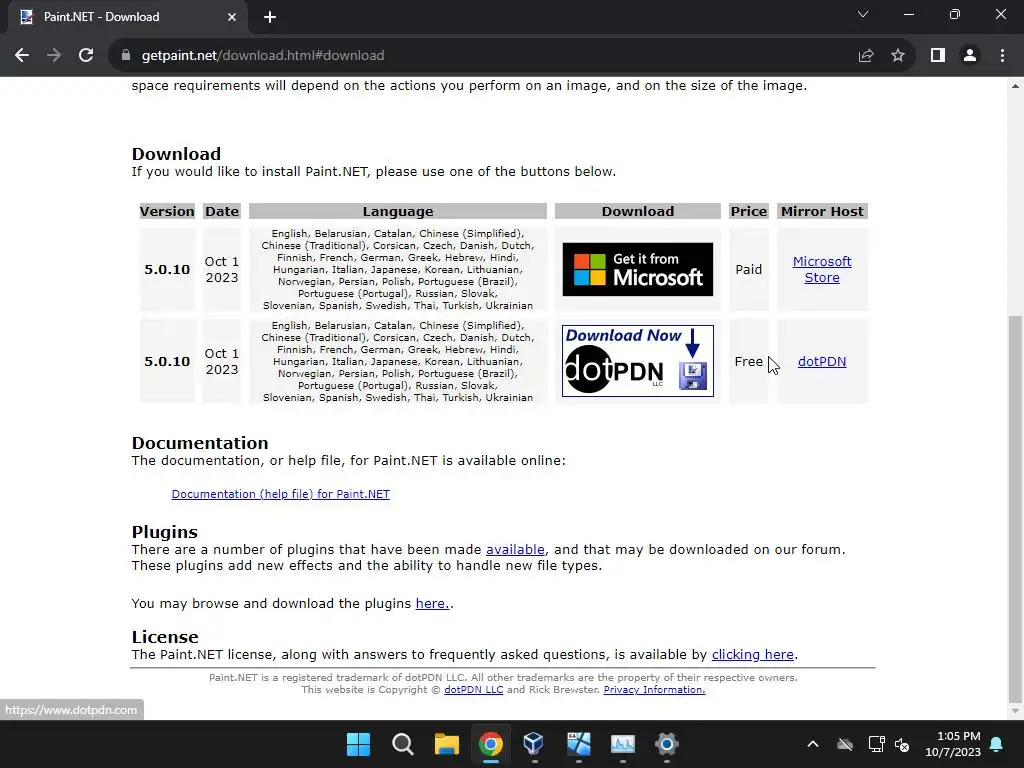This screenshot has height=768, width=1024.
Task: Open the Resource Monitor graph taskbar icon
Action: click(x=622, y=744)
